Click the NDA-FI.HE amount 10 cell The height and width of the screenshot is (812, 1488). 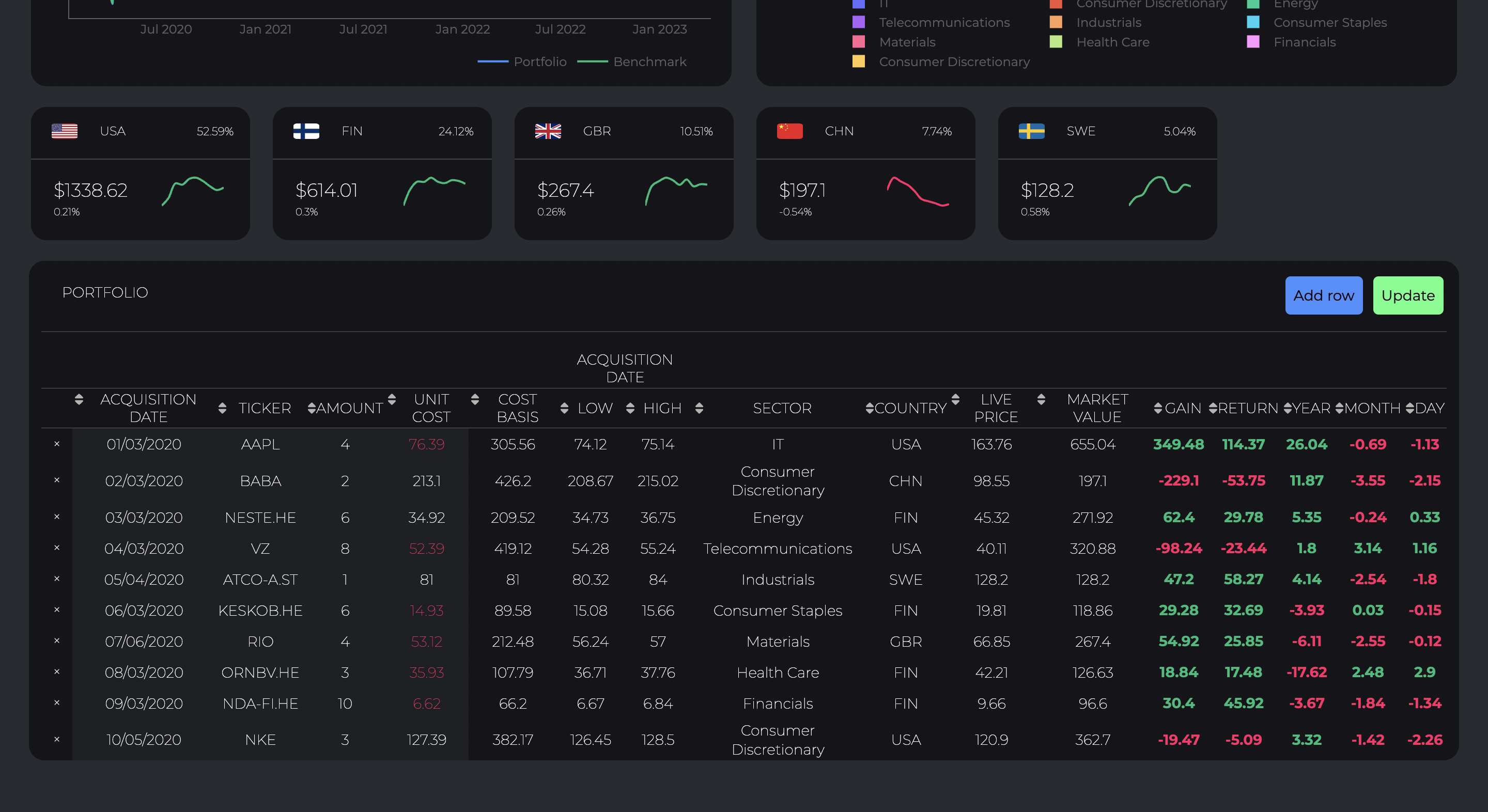point(345,704)
